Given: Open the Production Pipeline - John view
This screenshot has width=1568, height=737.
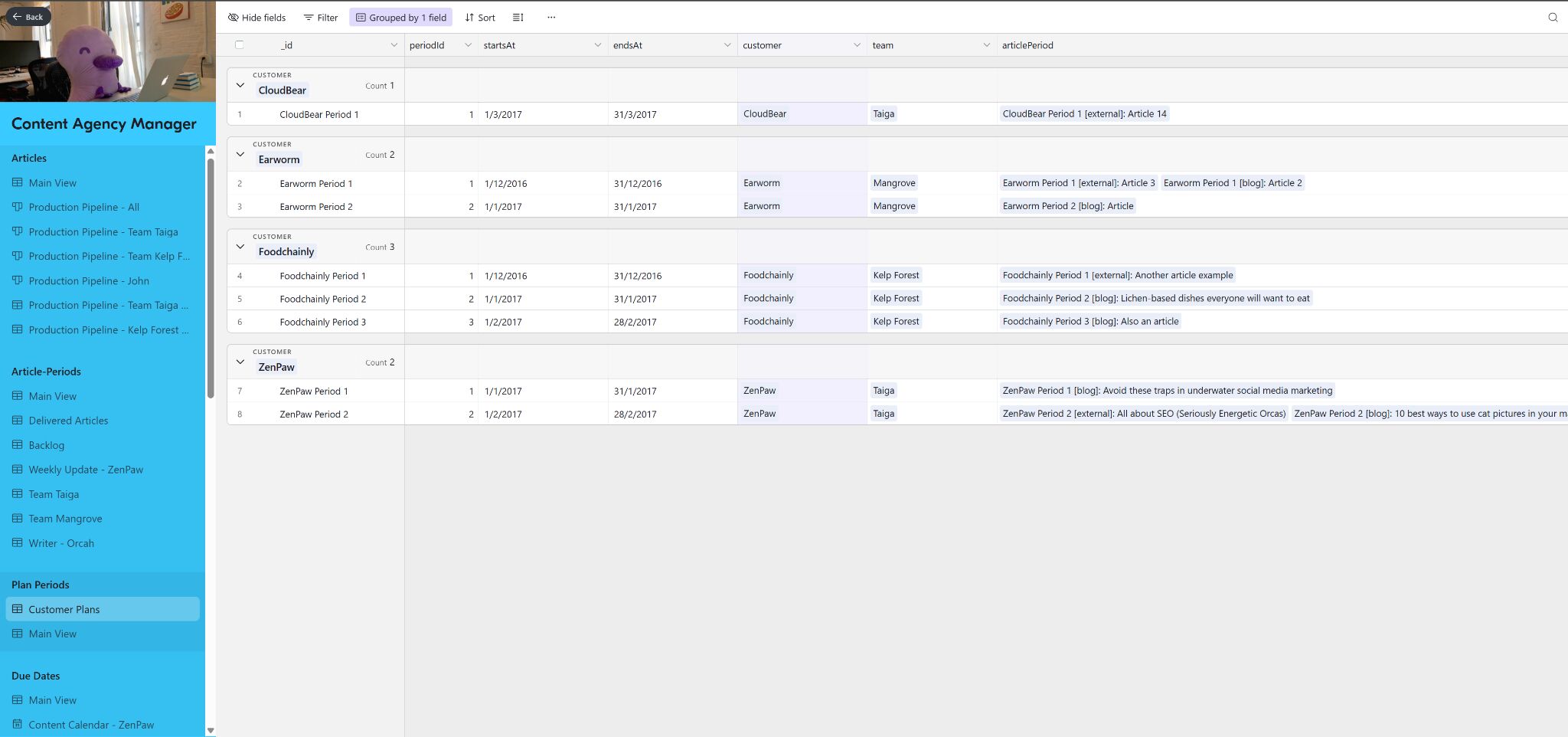Looking at the screenshot, I should coord(89,281).
